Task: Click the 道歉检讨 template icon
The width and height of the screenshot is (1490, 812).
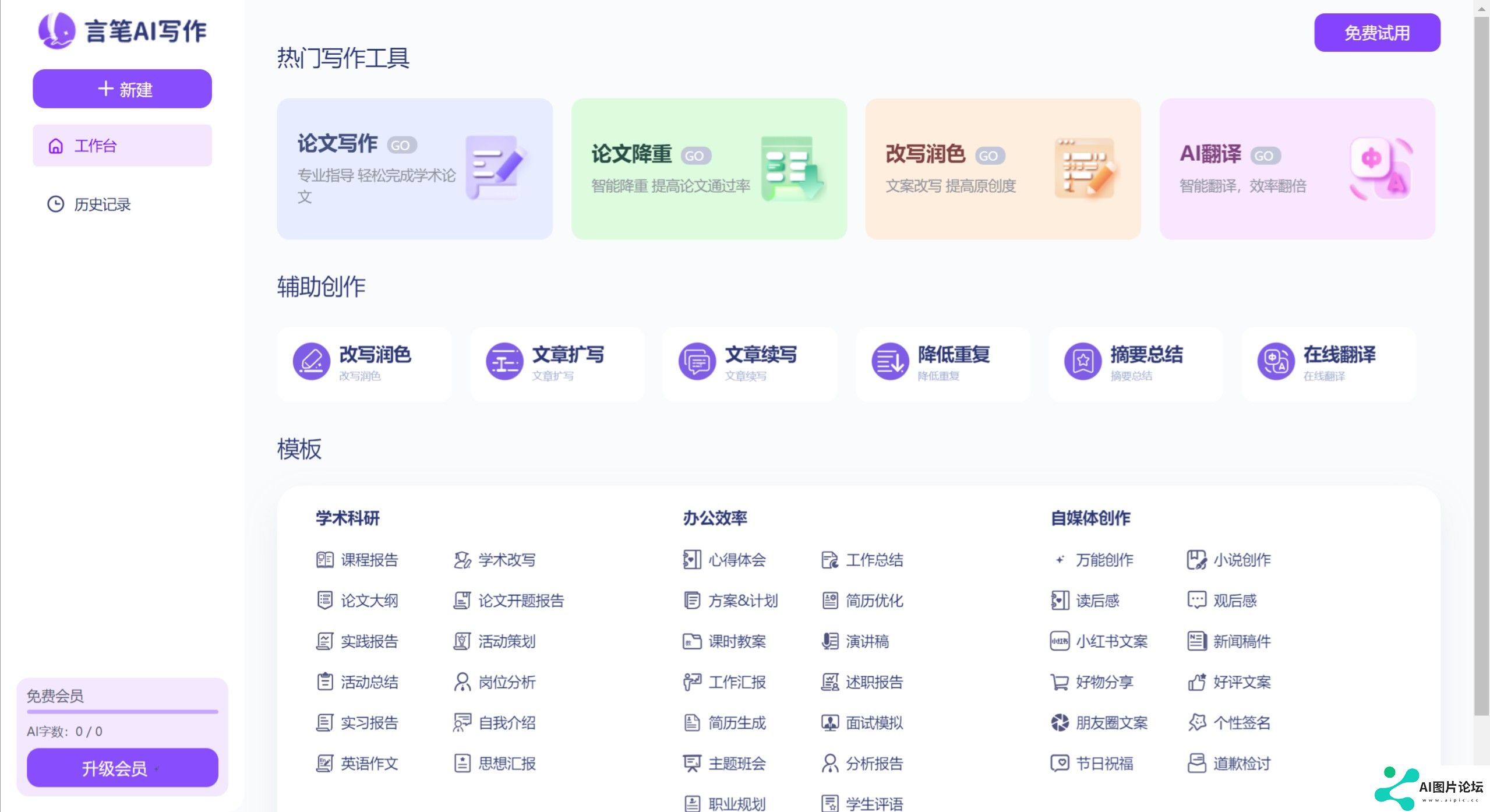Action: pos(1196,764)
